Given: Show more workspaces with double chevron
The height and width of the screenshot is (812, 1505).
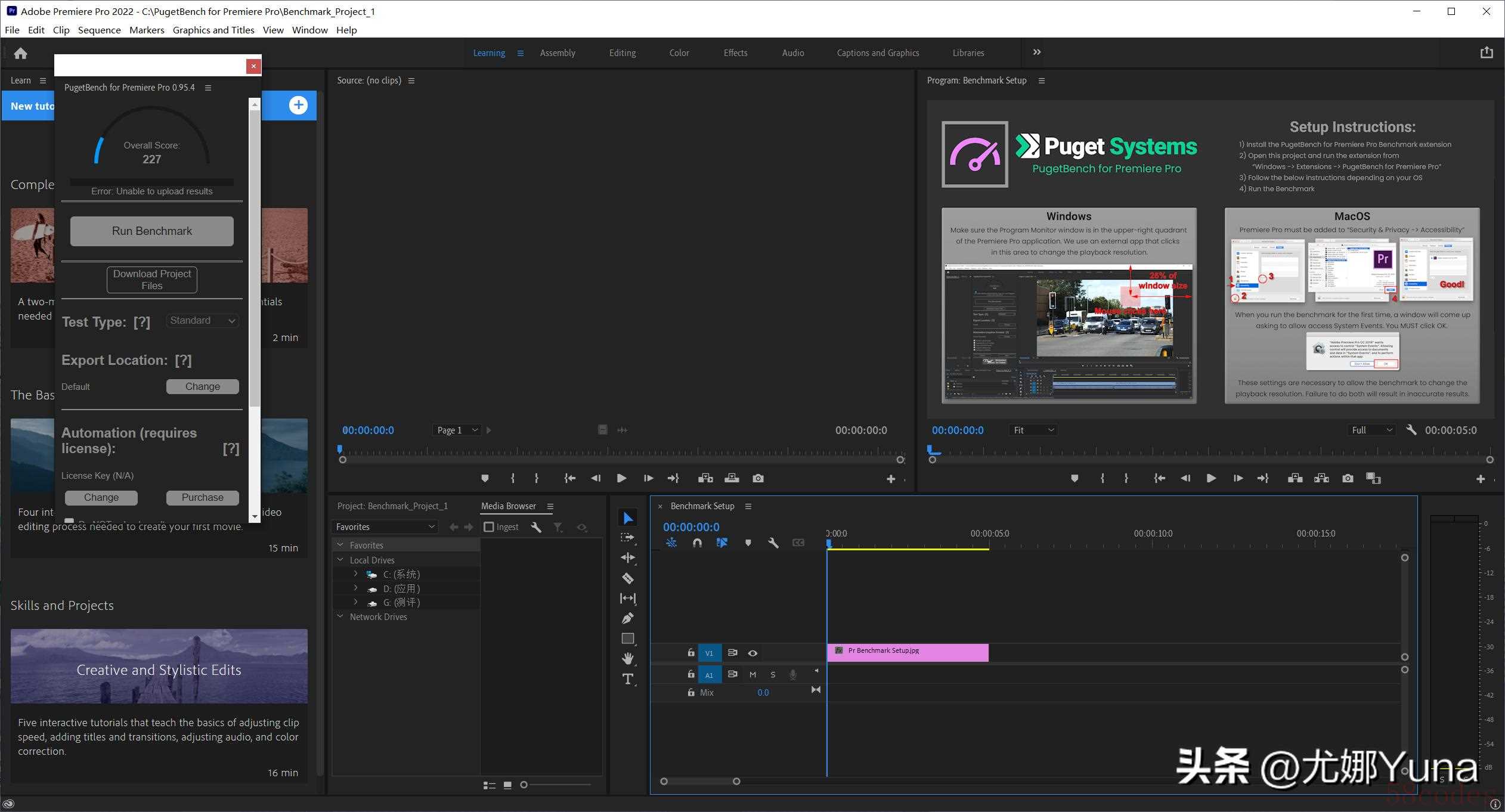Looking at the screenshot, I should pyautogui.click(x=1037, y=52).
